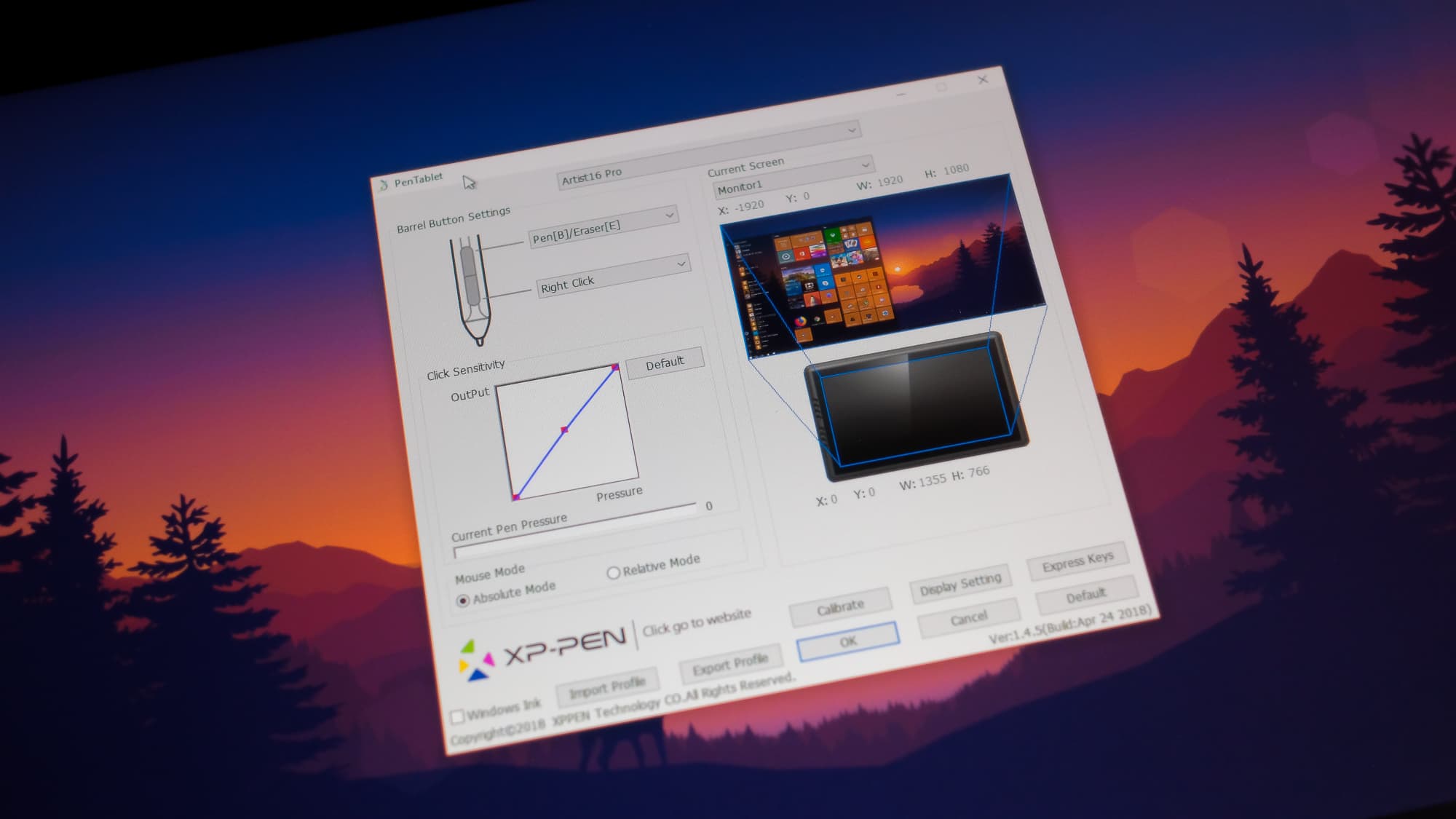This screenshot has height=819, width=1456.
Task: Click the 'W: 1355' tablet area width value
Action: click(x=922, y=482)
